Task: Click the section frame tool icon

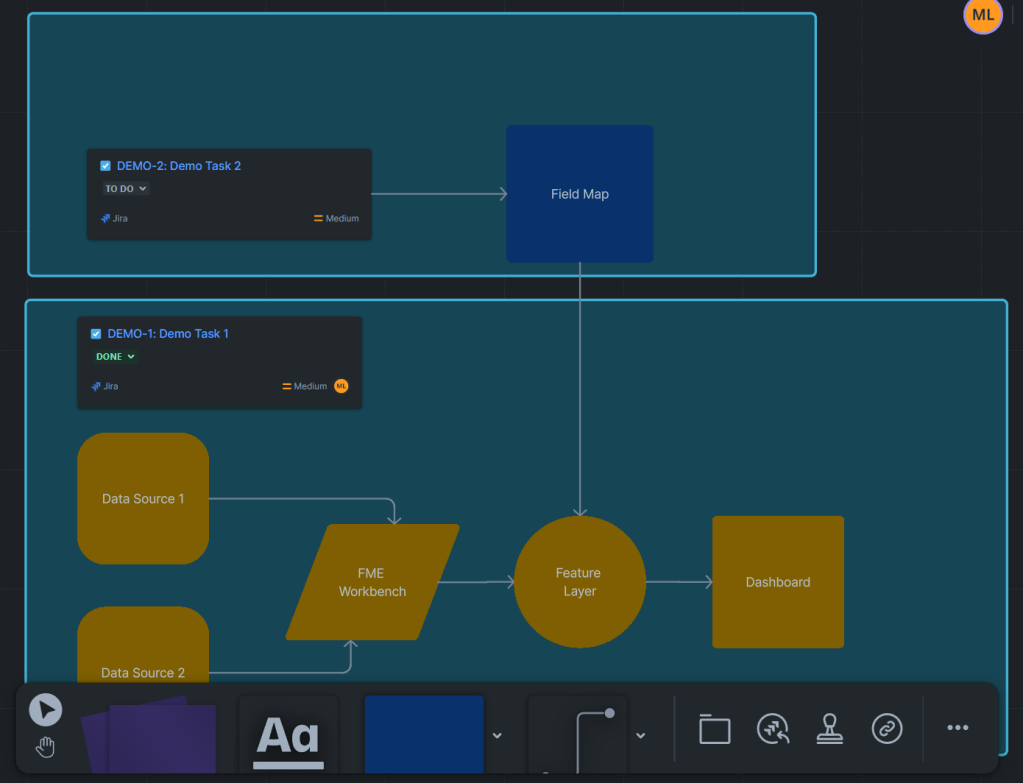Action: click(x=714, y=729)
